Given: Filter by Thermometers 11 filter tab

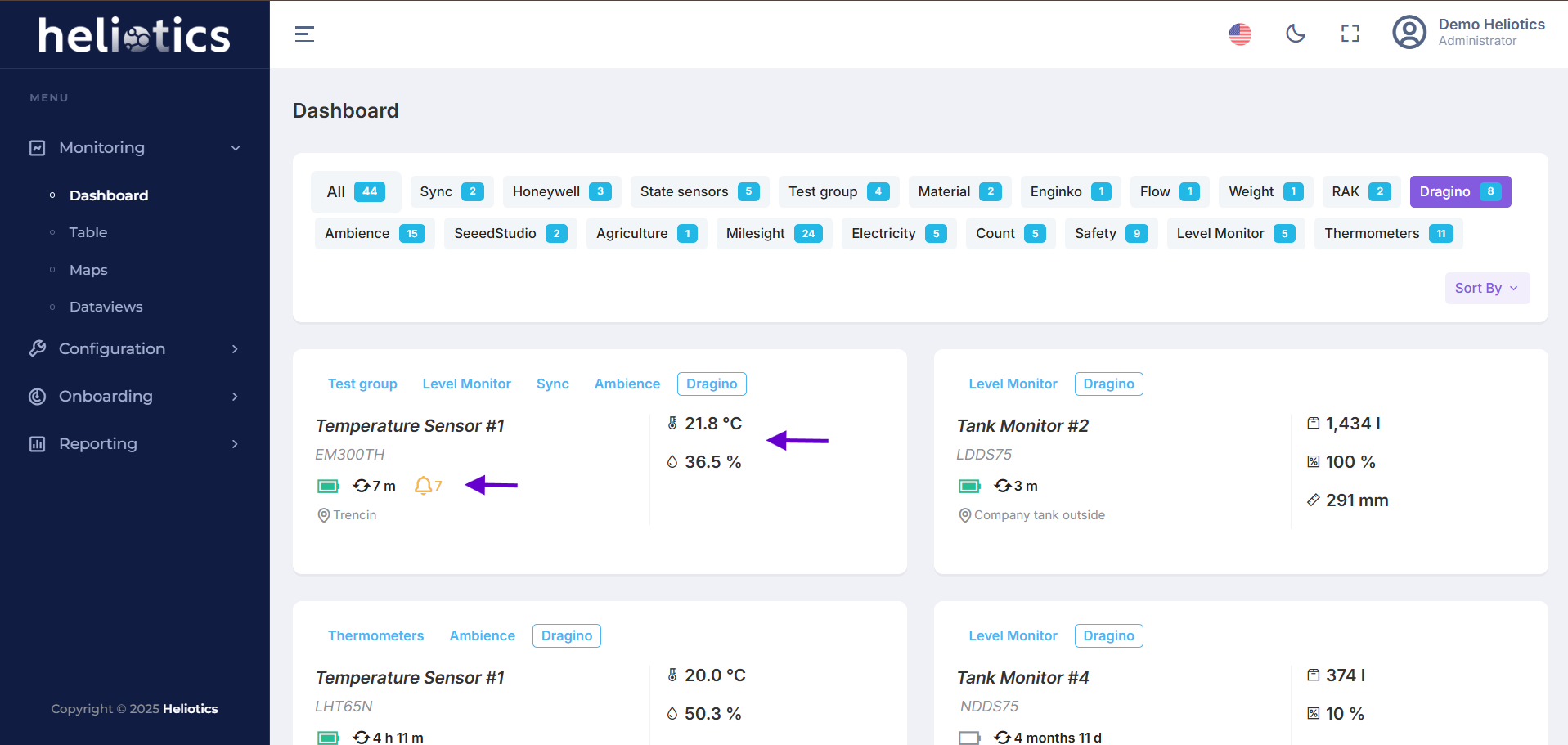Looking at the screenshot, I should (x=1388, y=233).
